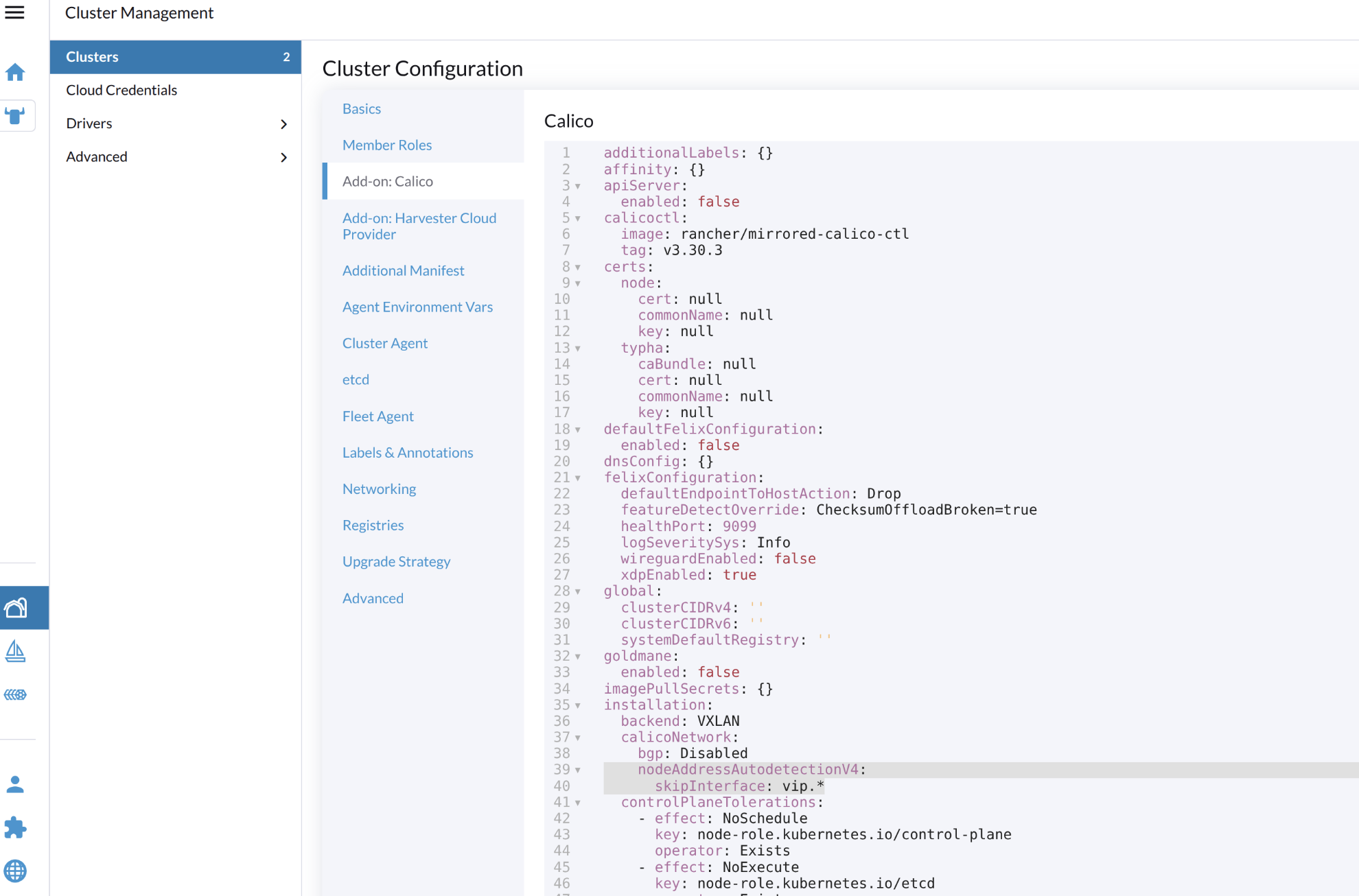Collapse the apiServer YAML fold arrow

(578, 186)
